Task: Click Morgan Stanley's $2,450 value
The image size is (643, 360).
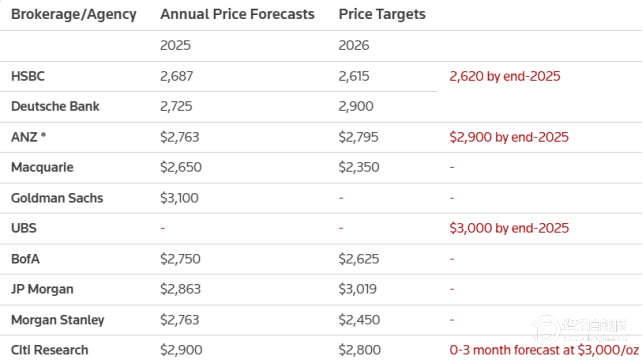Action: (359, 320)
